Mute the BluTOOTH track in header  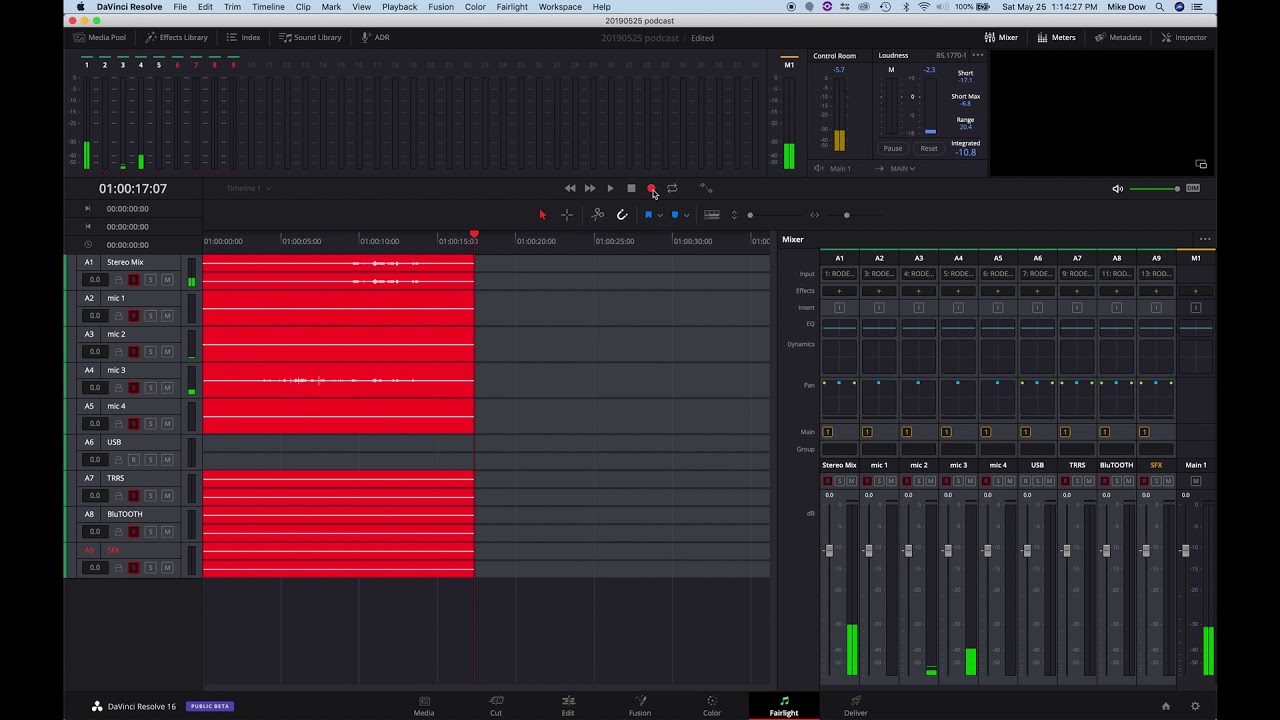coord(167,532)
